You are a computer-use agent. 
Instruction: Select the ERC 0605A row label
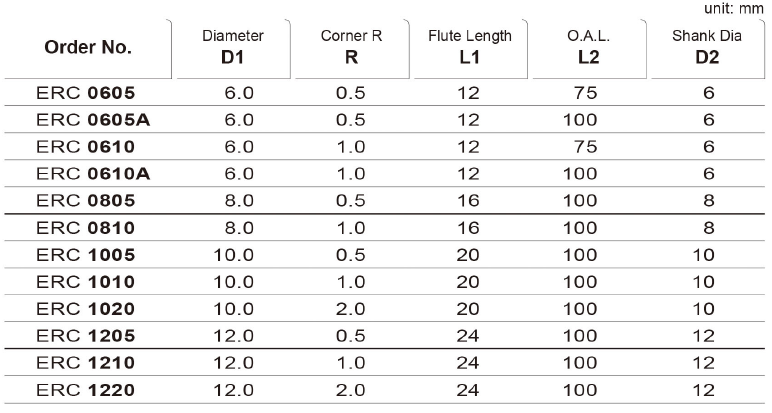93,120
